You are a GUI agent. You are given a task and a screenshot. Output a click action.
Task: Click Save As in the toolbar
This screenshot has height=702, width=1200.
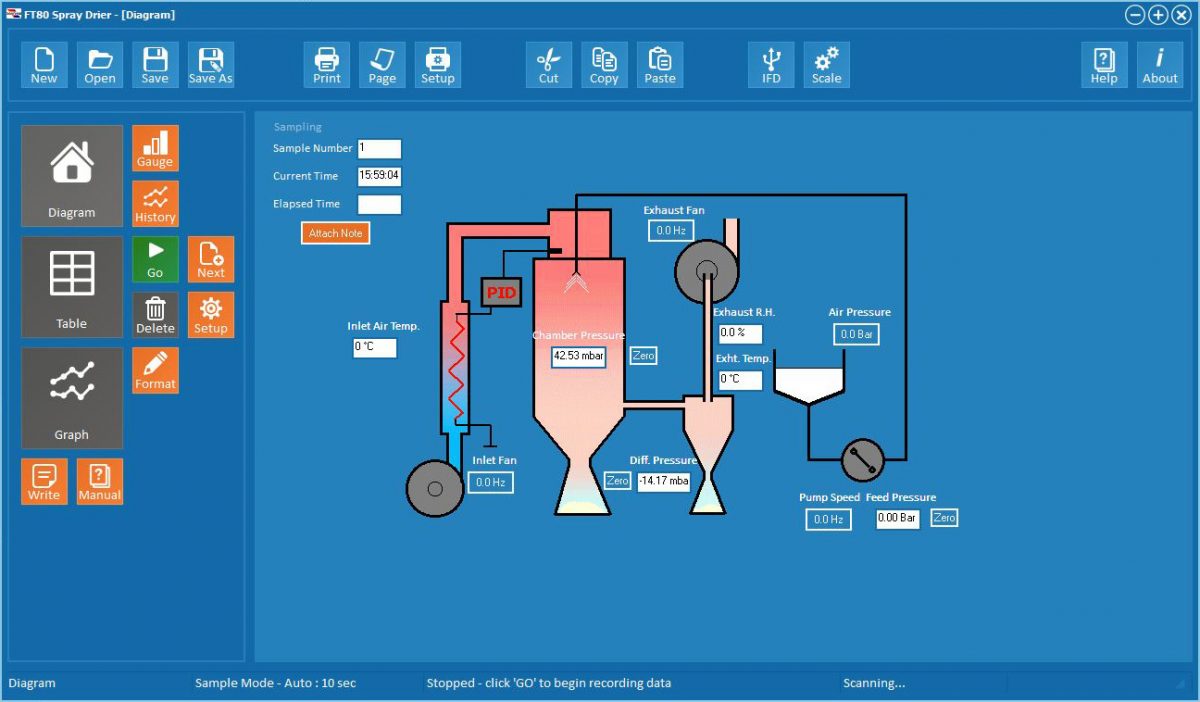[210, 65]
